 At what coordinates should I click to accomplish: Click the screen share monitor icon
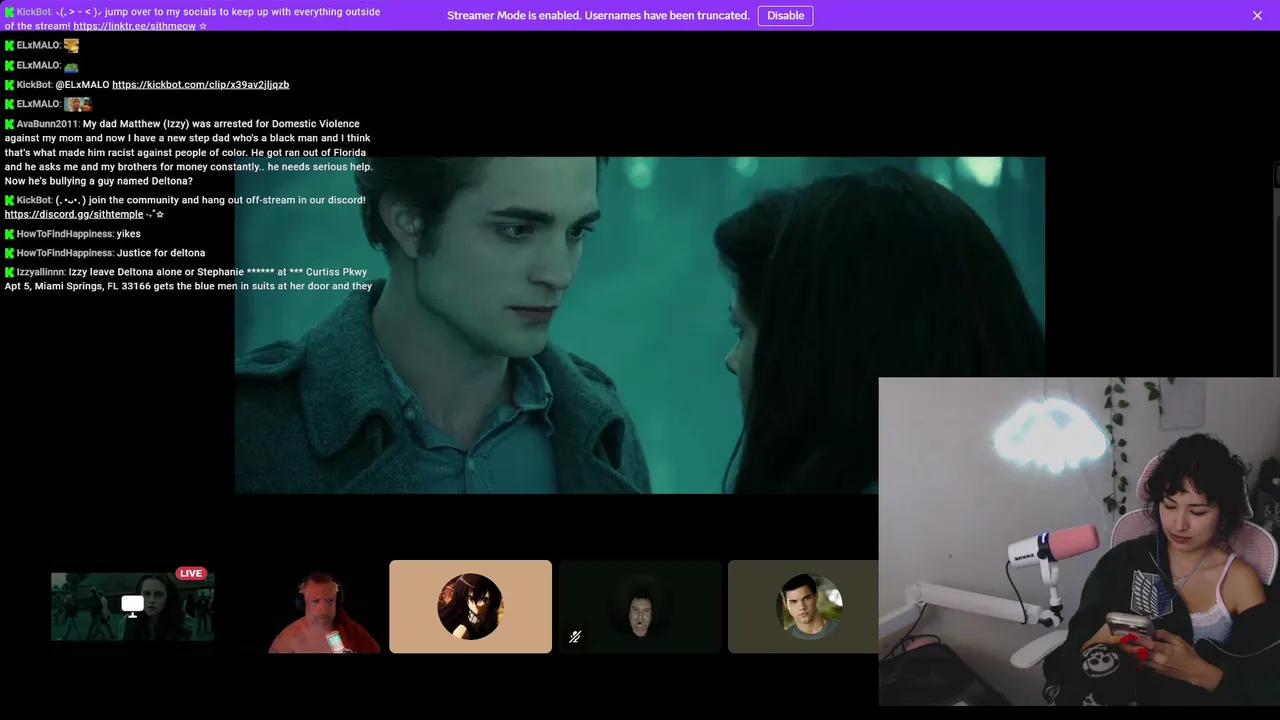point(132,605)
